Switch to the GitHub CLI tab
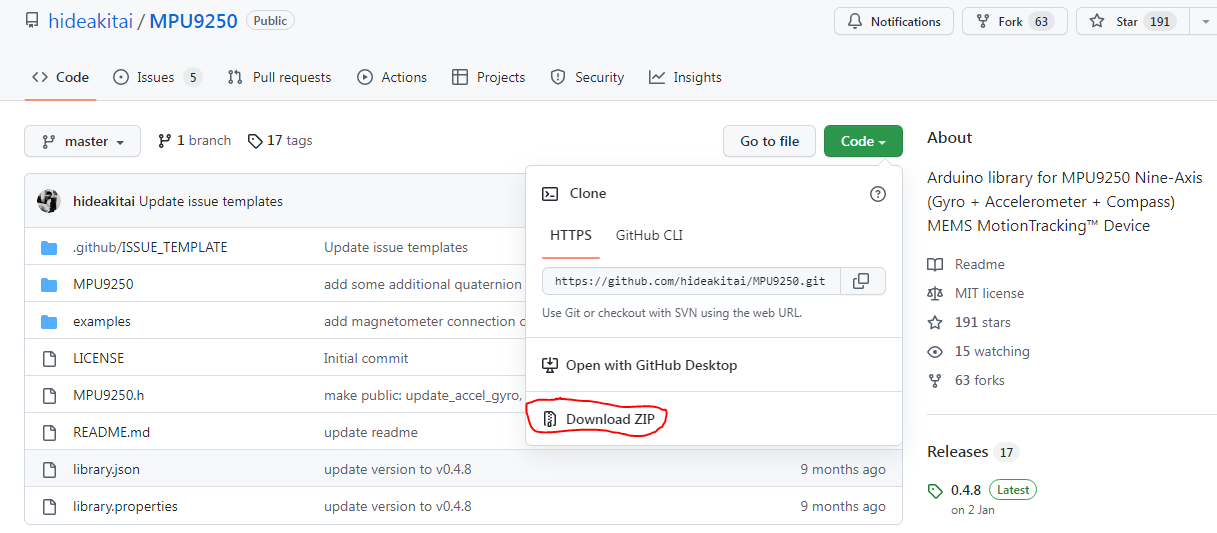Image resolution: width=1217 pixels, height=533 pixels. (x=649, y=236)
